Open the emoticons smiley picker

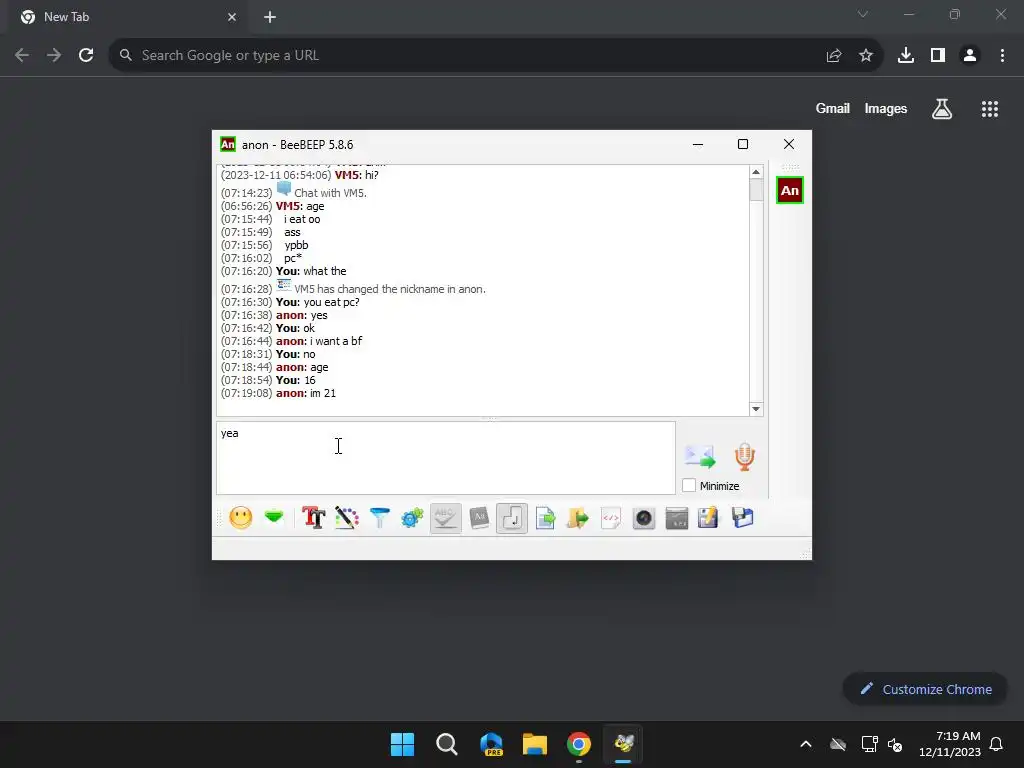[241, 518]
